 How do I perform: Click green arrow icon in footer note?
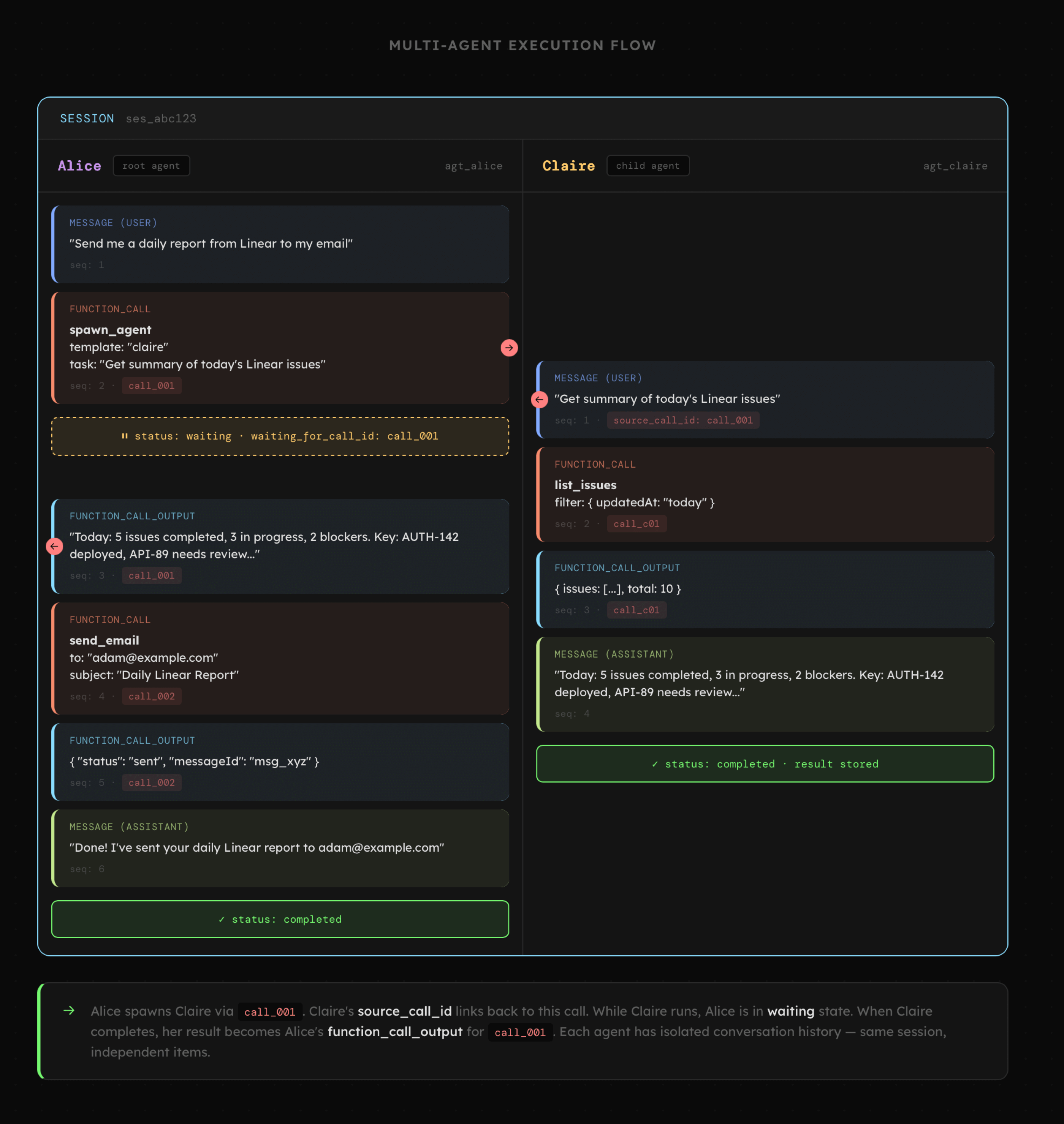click(x=69, y=1010)
